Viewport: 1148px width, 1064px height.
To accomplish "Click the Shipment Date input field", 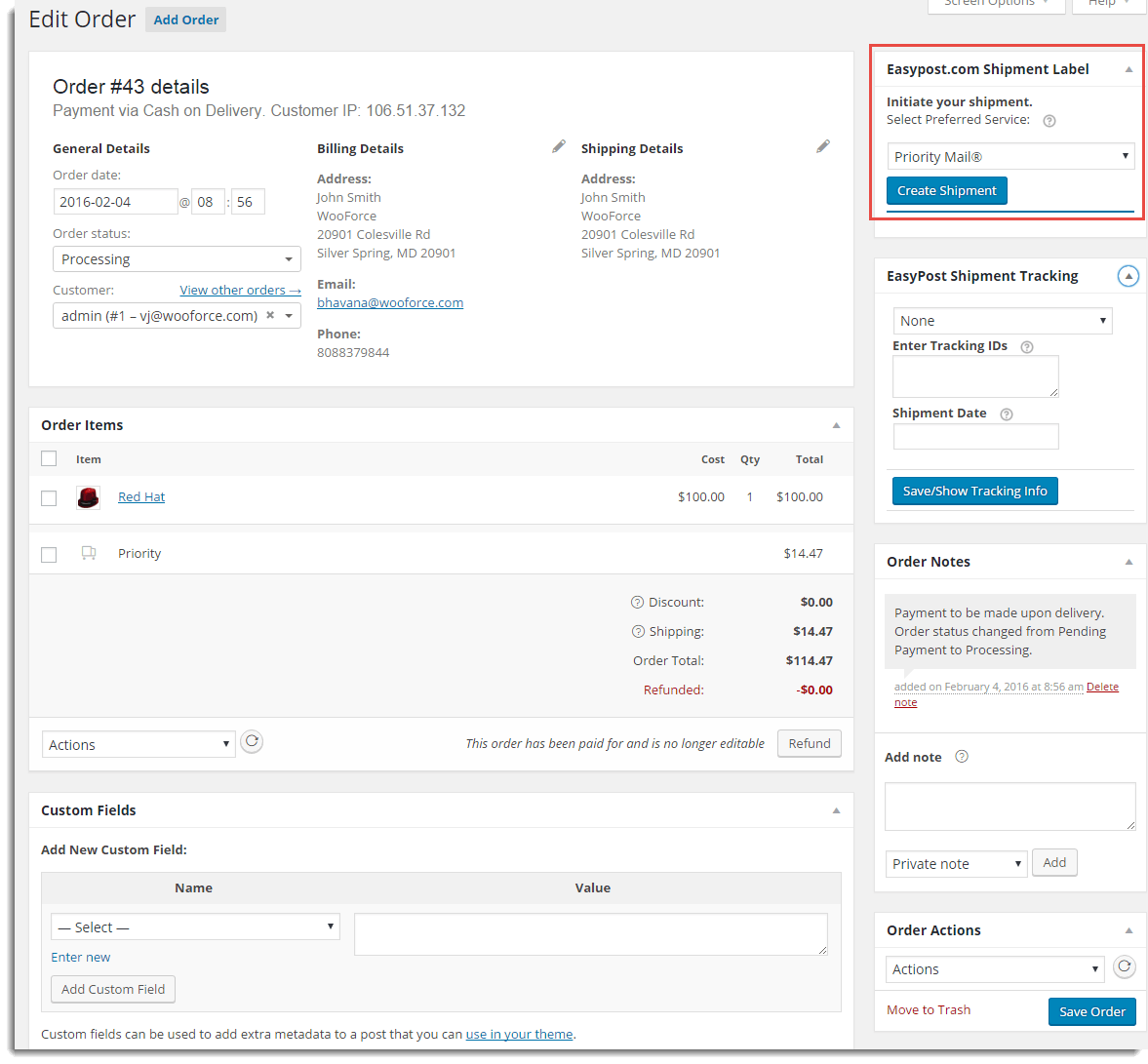I will tap(975, 436).
